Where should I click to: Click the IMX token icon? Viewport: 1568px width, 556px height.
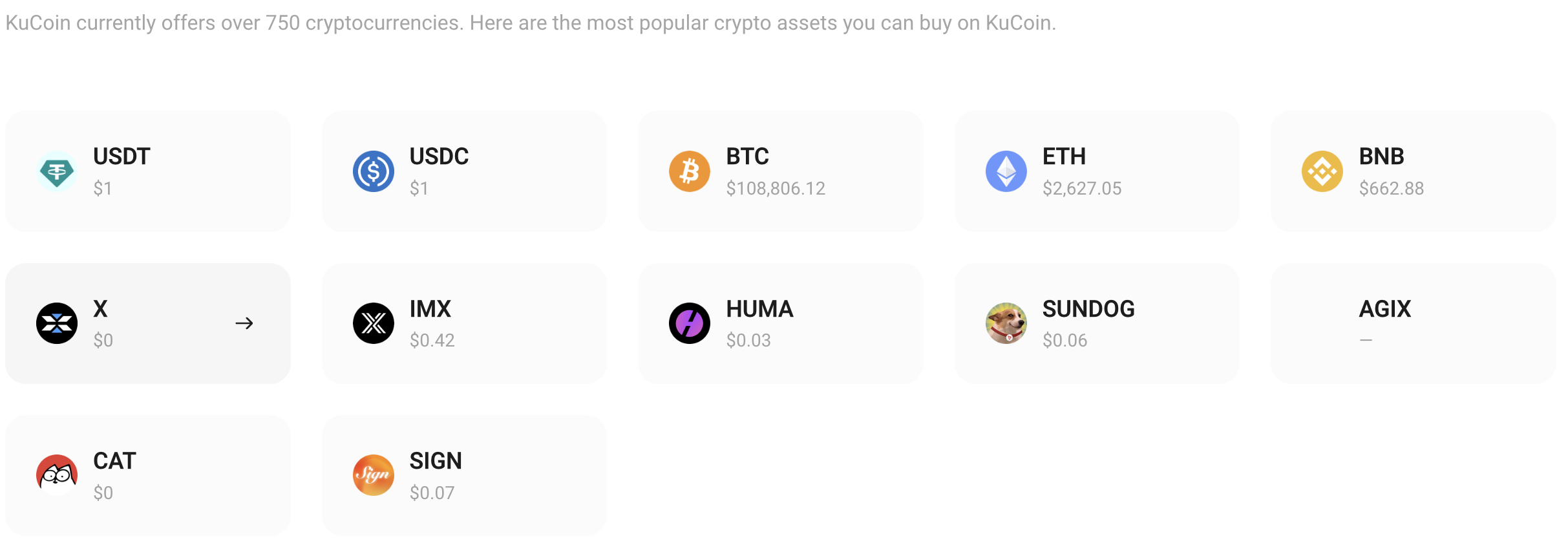point(374,323)
